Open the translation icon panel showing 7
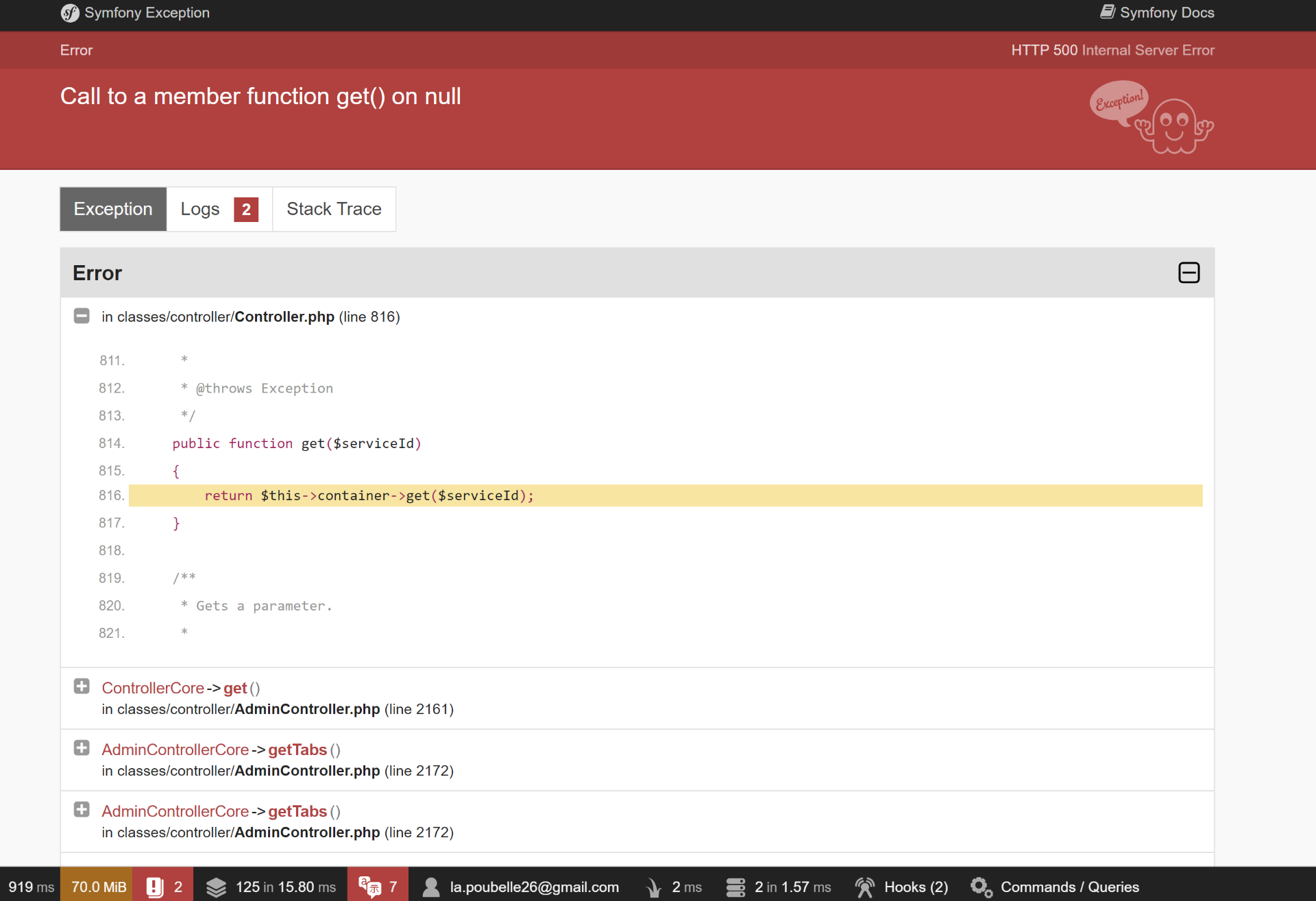Viewport: 1316px width, 901px height. click(370, 887)
